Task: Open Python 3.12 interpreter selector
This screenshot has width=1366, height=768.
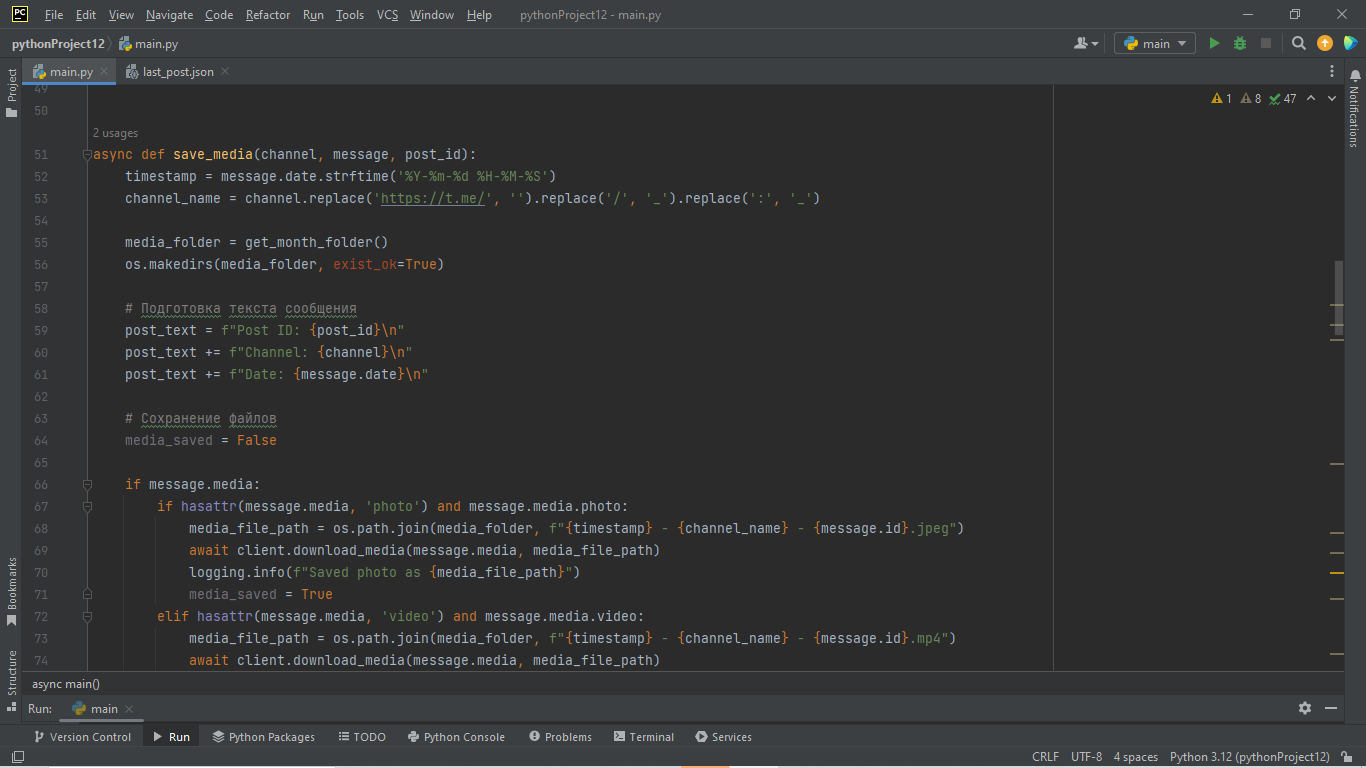Action: tap(1249, 757)
